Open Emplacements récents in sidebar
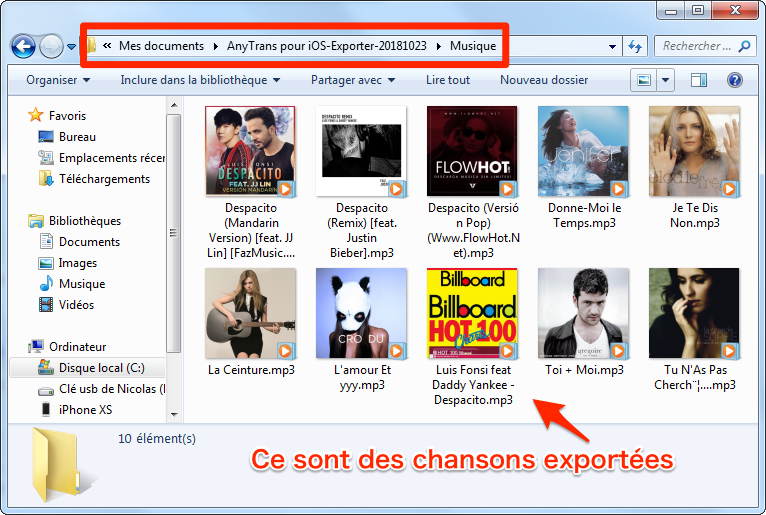Image resolution: width=766 pixels, height=515 pixels. [112, 158]
